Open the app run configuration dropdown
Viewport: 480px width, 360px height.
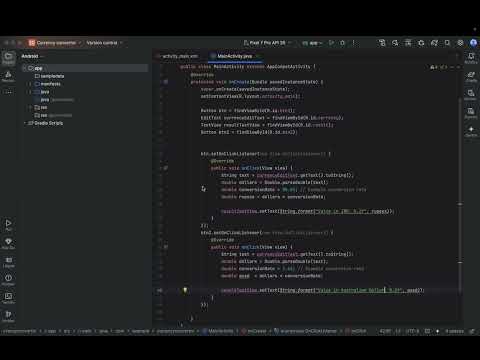pyautogui.click(x=312, y=43)
